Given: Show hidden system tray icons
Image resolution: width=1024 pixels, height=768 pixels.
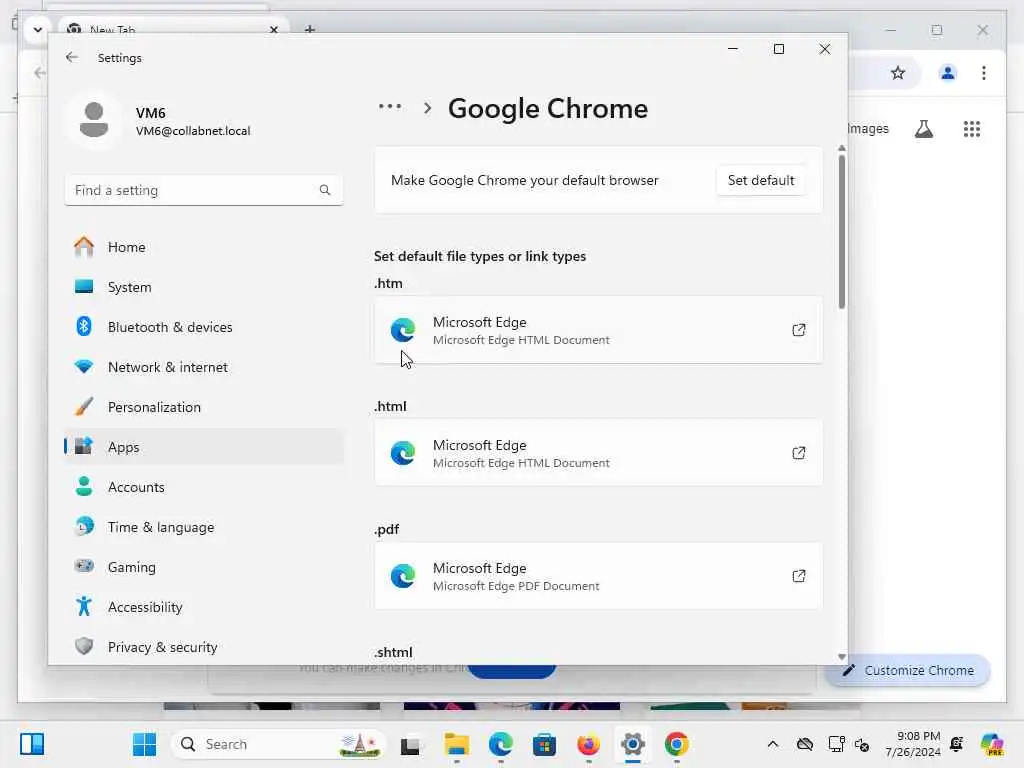Looking at the screenshot, I should pyautogui.click(x=773, y=744).
